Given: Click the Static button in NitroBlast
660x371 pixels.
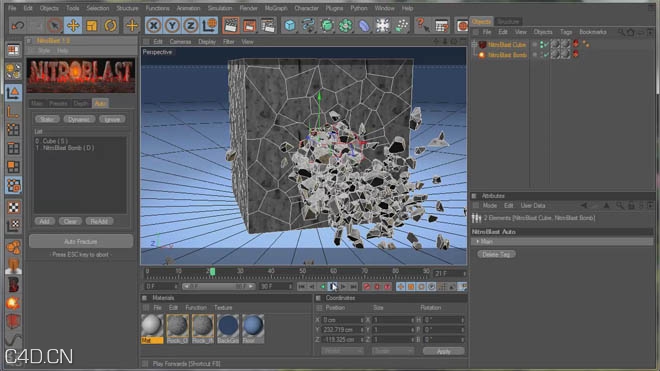Looking at the screenshot, I should click(47, 120).
